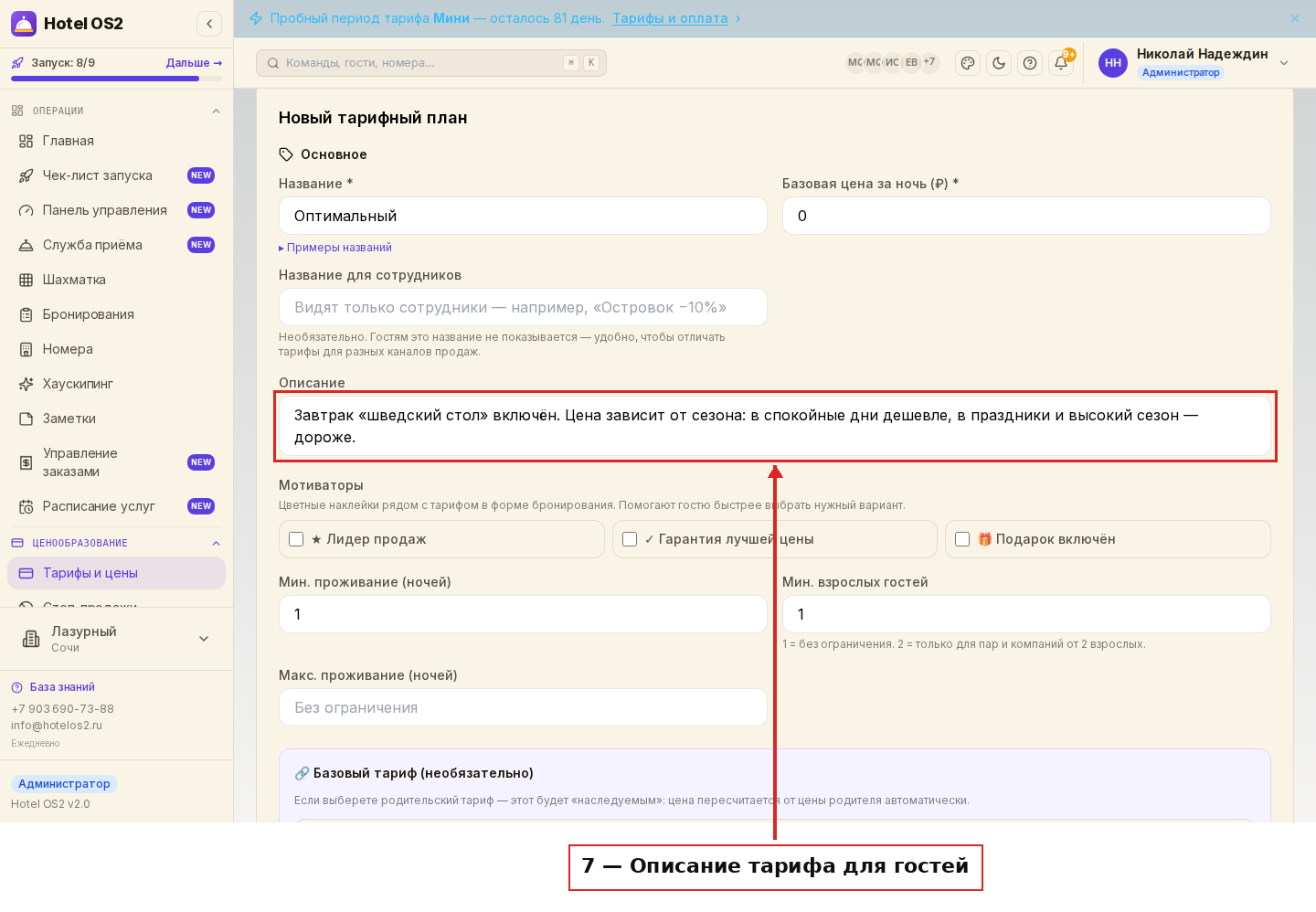Select Тарифы и цены menu item
The height and width of the screenshot is (912, 1316).
tap(116, 573)
